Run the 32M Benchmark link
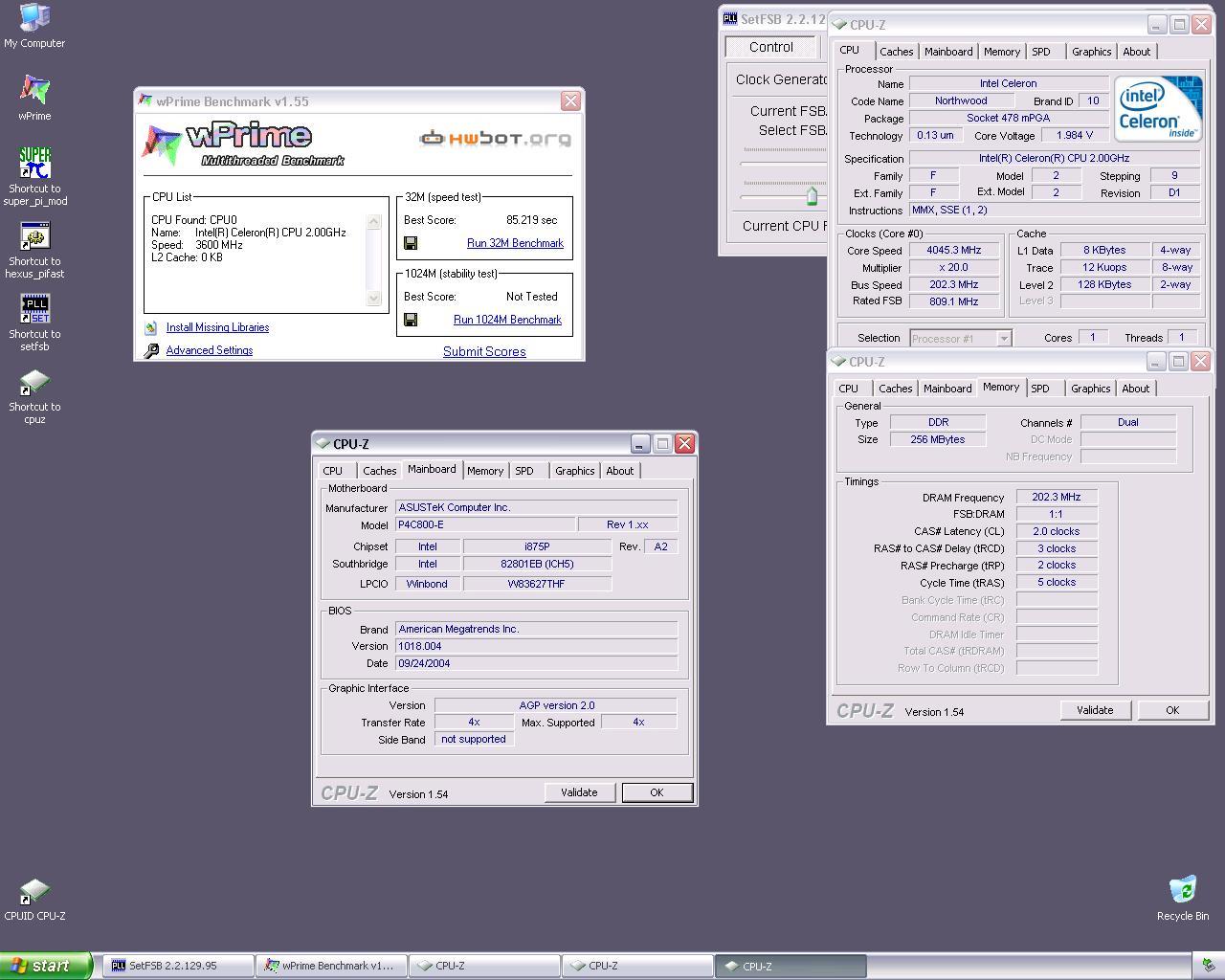This screenshot has height=980, width=1225. [515, 243]
